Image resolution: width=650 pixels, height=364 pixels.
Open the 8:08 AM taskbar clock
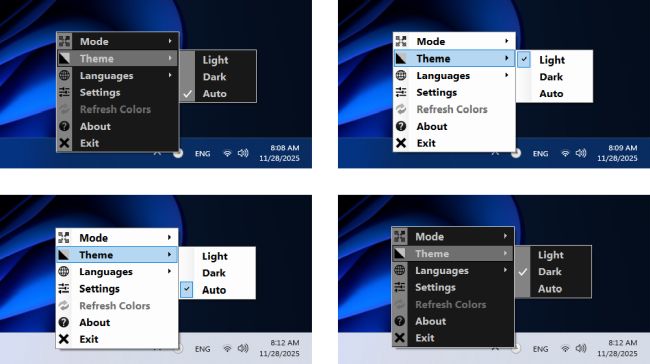point(279,153)
